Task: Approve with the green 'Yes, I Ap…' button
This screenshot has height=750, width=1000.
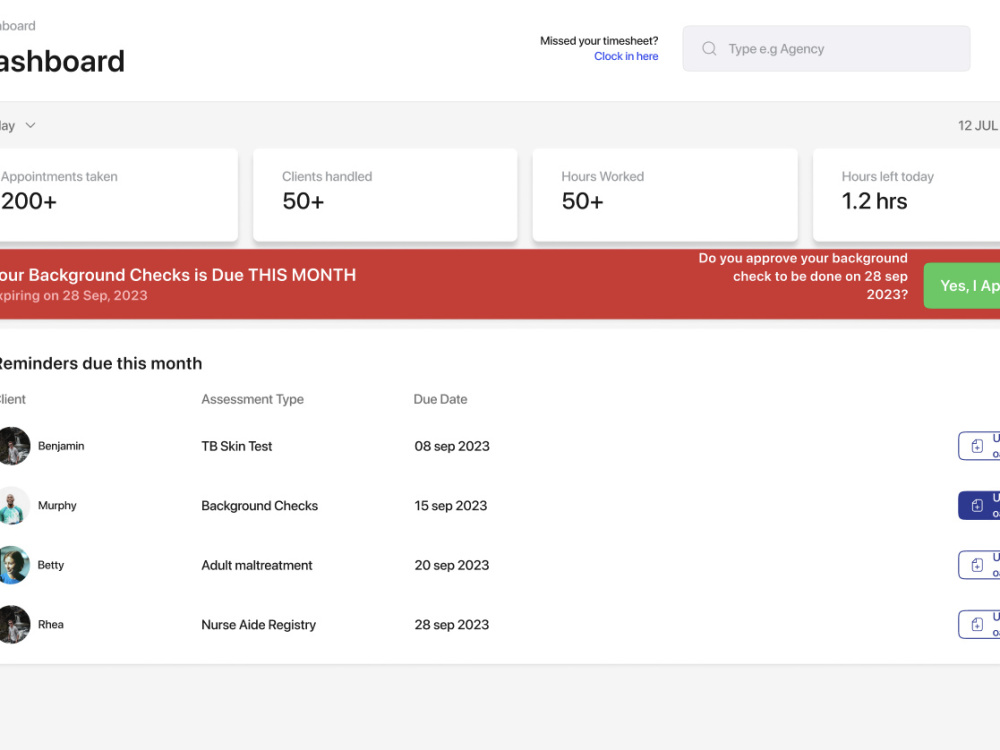Action: (962, 286)
